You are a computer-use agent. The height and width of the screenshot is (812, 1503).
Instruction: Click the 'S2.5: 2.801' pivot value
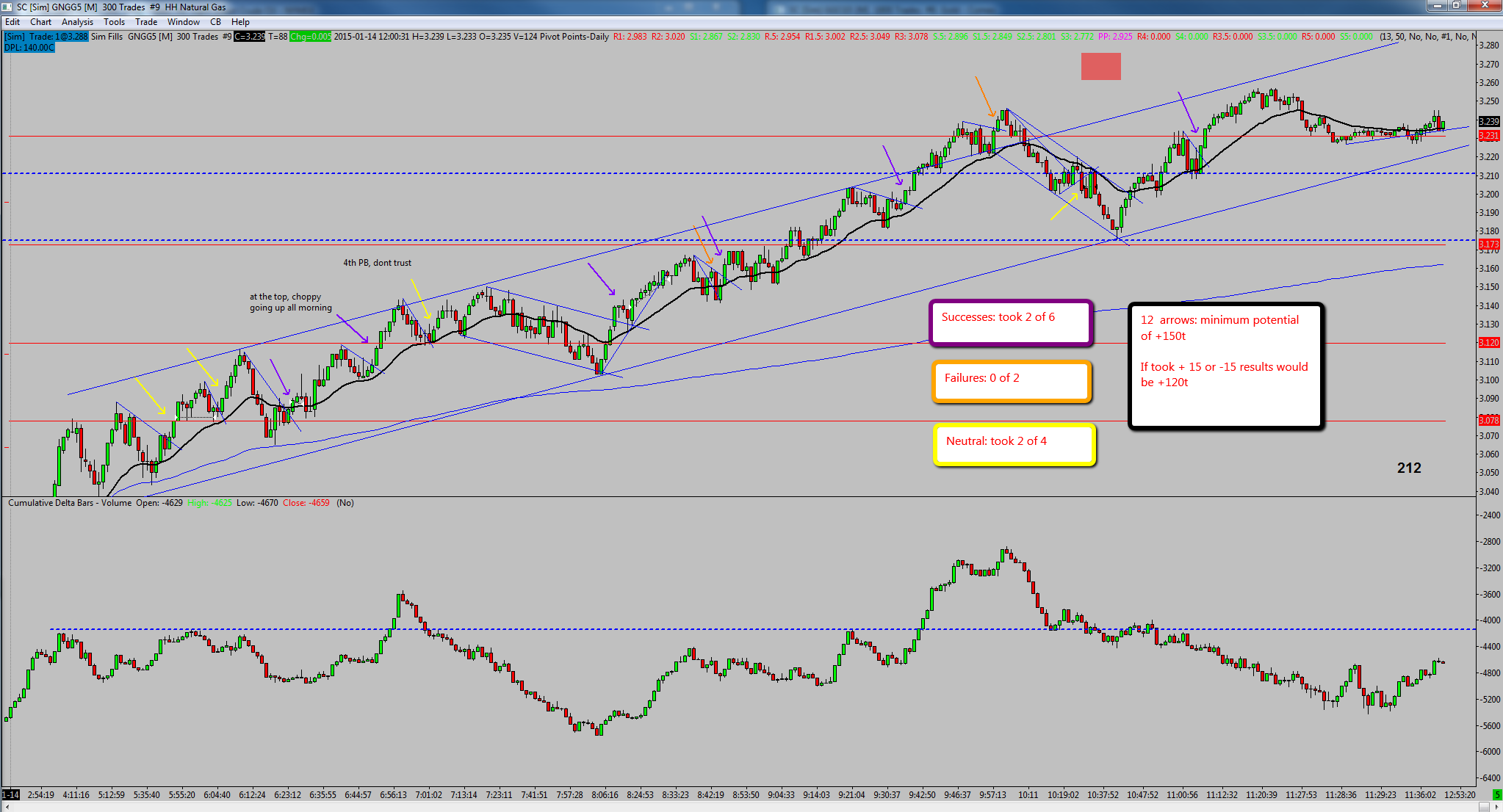pyautogui.click(x=1037, y=37)
